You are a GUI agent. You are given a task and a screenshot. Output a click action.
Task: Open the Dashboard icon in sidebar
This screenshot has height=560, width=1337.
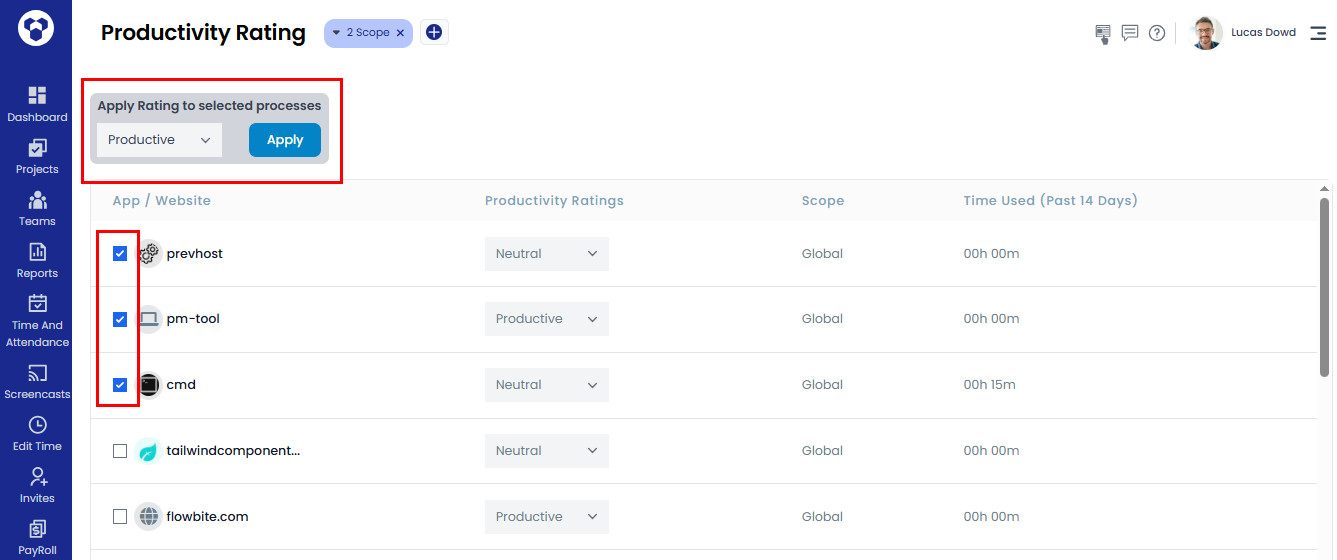pyautogui.click(x=37, y=96)
